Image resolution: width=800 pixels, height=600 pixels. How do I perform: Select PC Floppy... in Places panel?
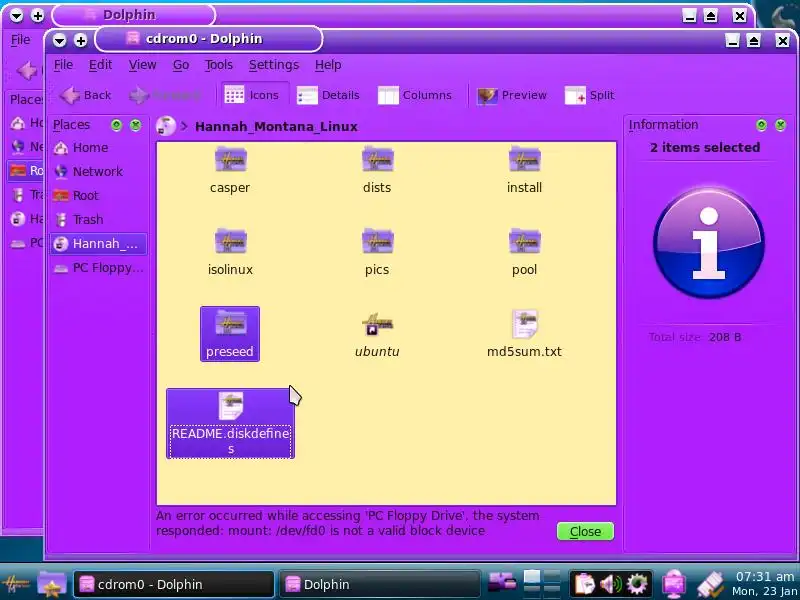(x=98, y=267)
